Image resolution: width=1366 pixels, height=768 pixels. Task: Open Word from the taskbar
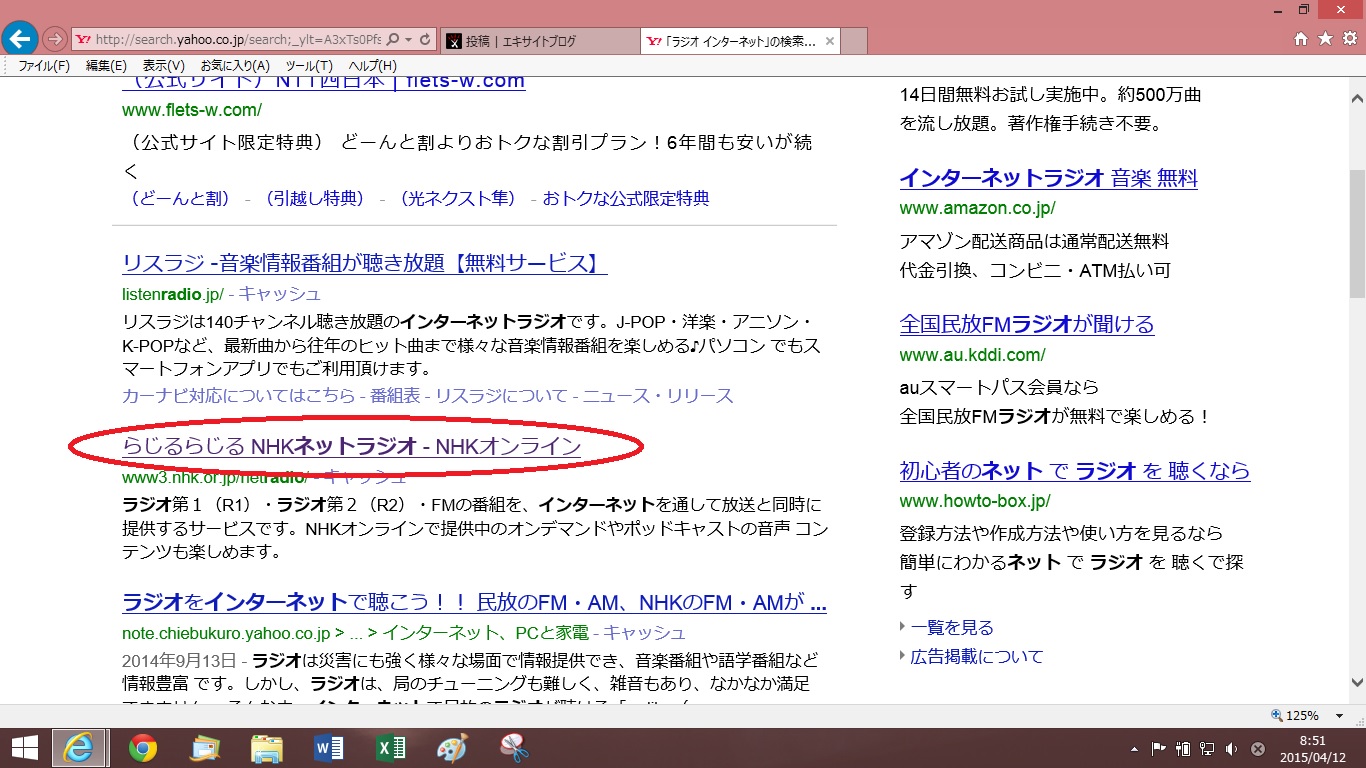click(328, 748)
